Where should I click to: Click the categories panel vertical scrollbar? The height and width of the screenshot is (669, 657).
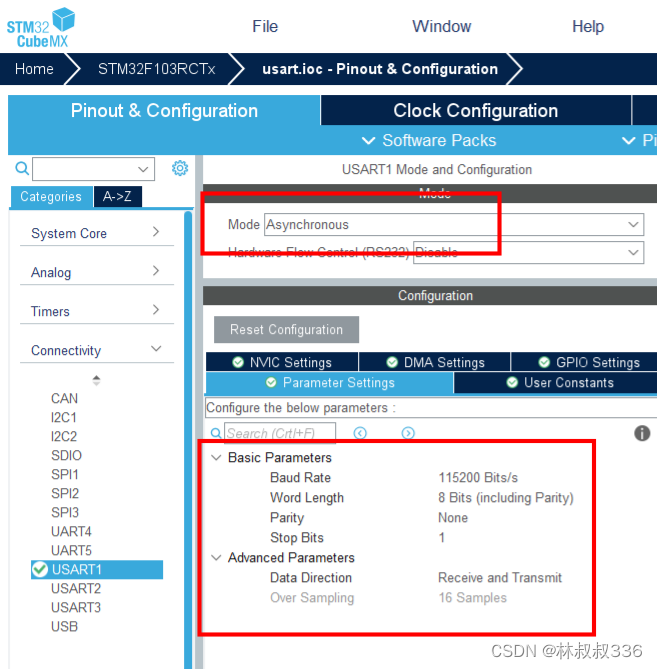pos(188,439)
